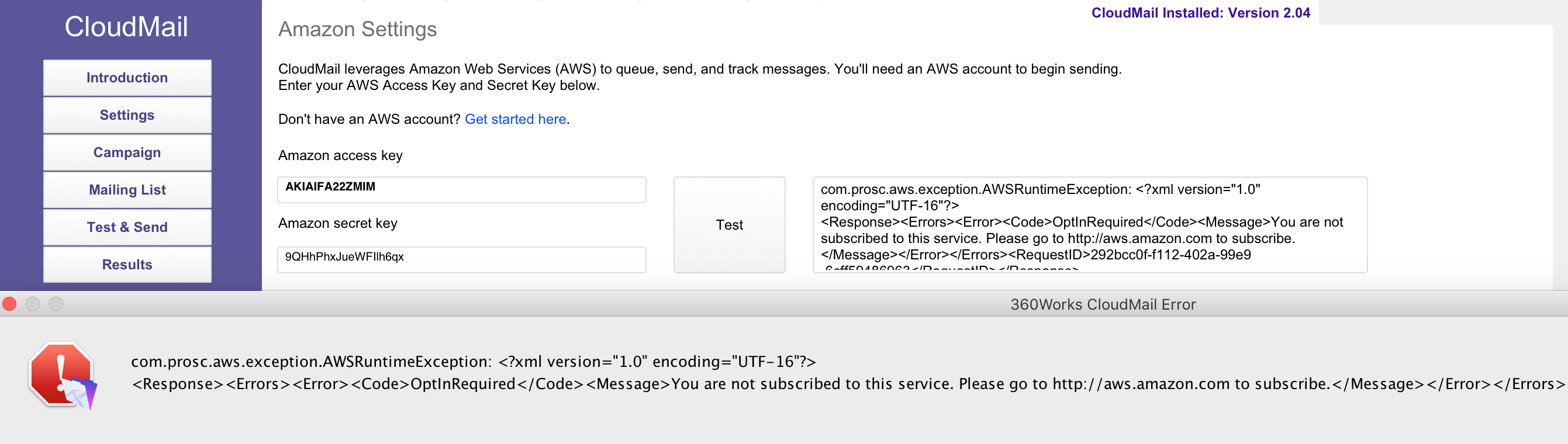Click the red stop-sign error icon
1568x444 pixels.
pyautogui.click(x=61, y=375)
